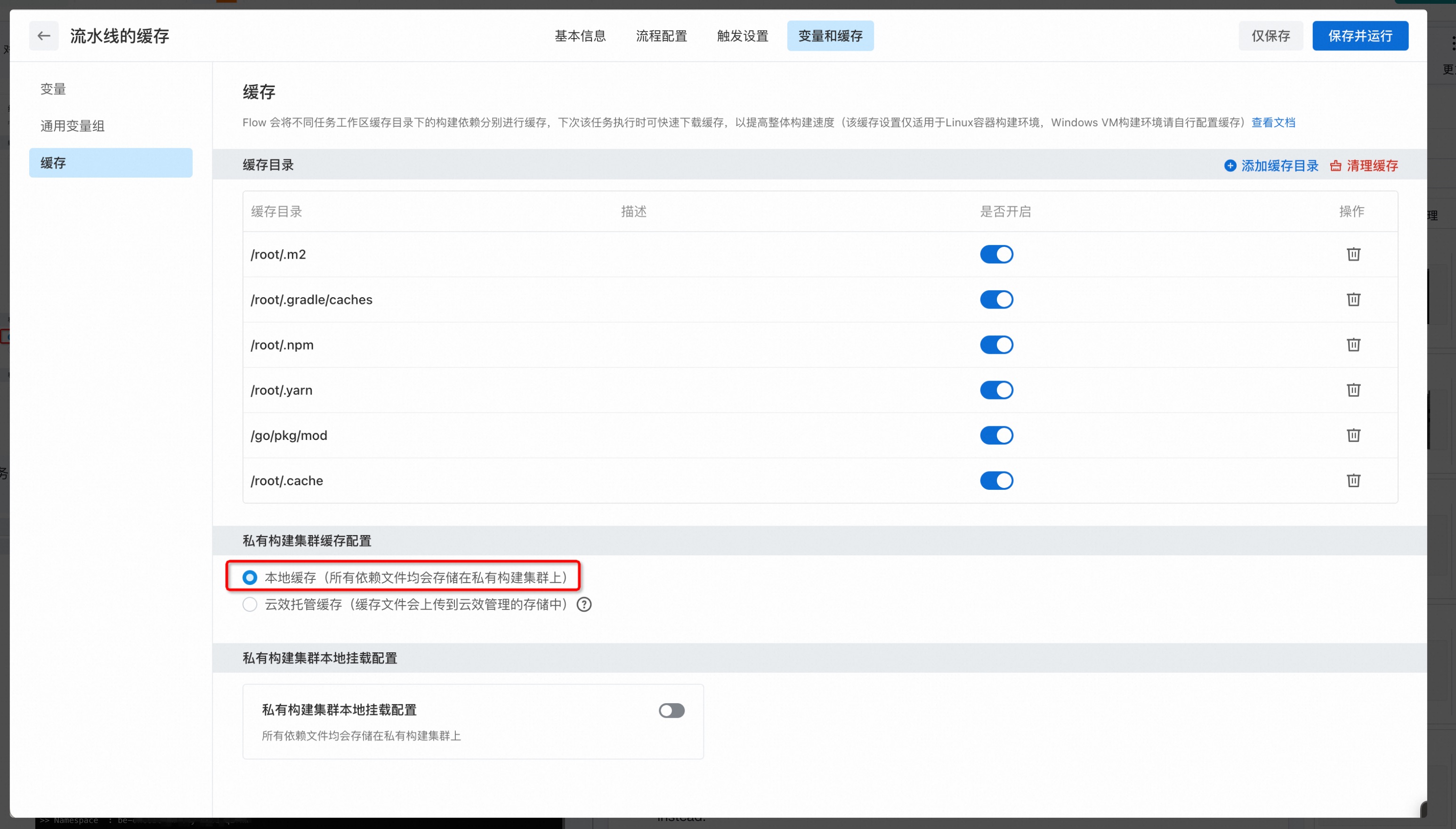Click /root/.gradle/caches path text

click(311, 300)
